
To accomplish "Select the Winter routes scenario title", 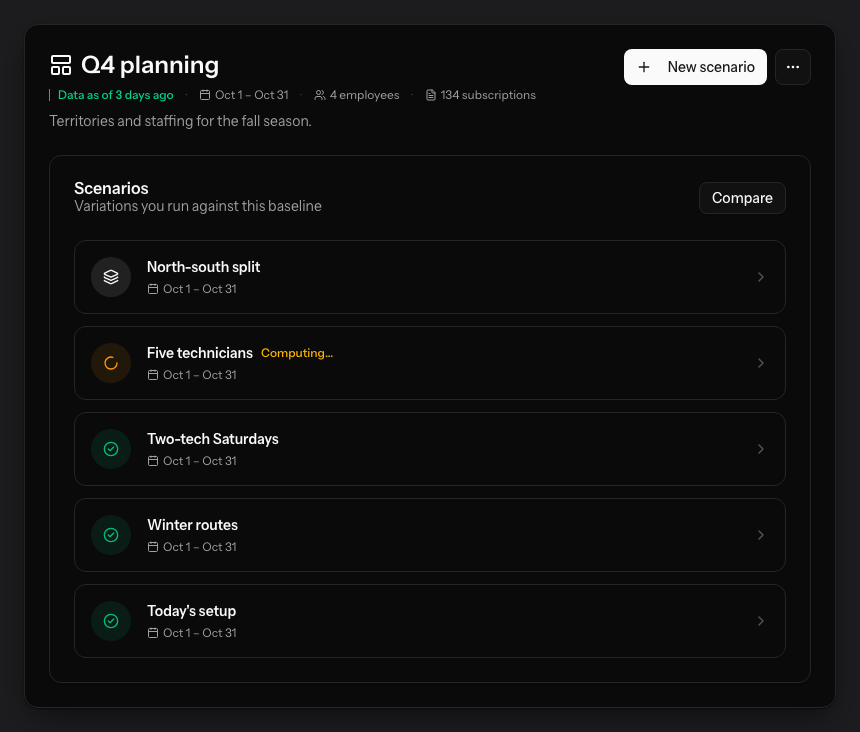I will [x=193, y=525].
